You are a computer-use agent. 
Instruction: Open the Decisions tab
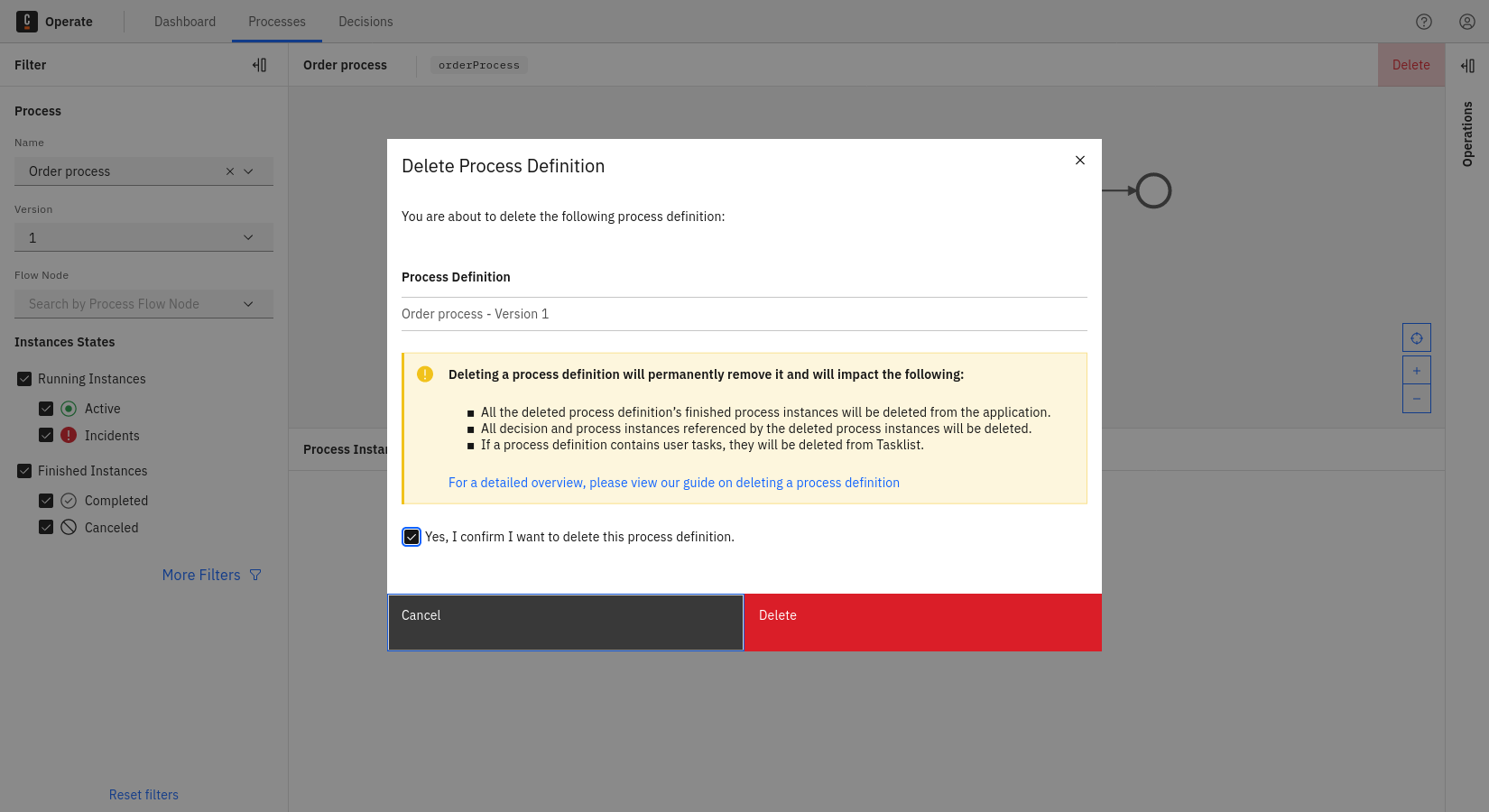365,21
